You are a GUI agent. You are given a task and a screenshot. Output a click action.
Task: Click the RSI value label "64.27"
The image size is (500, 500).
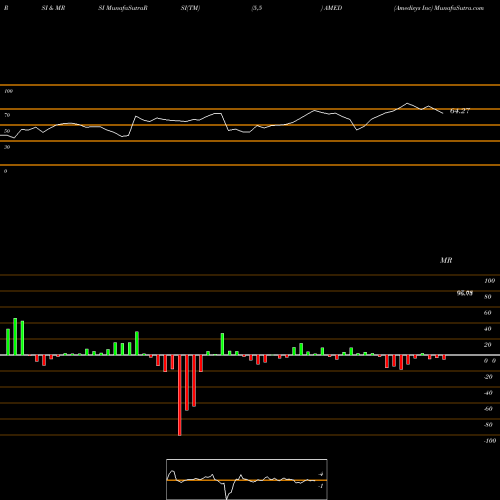pos(460,111)
